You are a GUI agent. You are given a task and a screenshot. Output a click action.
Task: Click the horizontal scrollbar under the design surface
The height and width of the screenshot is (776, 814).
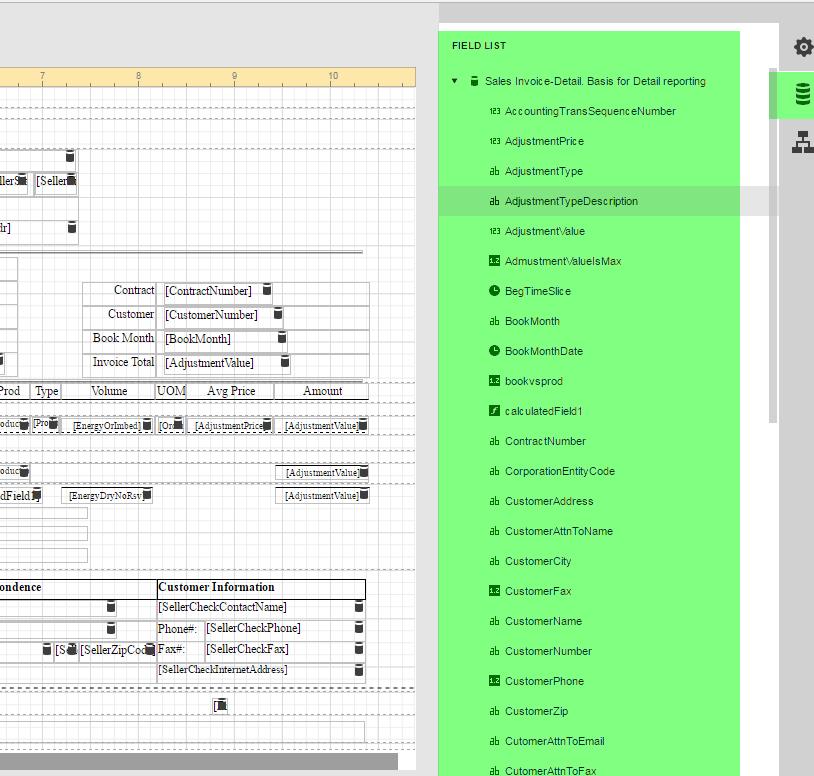(198, 762)
